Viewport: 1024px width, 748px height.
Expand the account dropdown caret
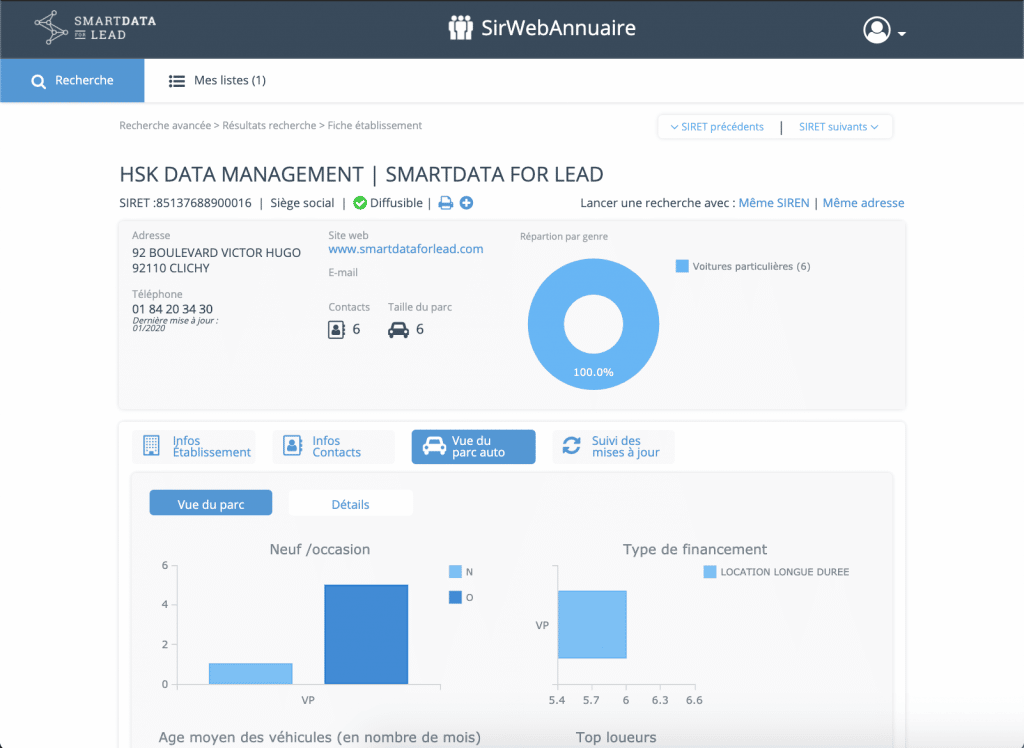(x=901, y=33)
